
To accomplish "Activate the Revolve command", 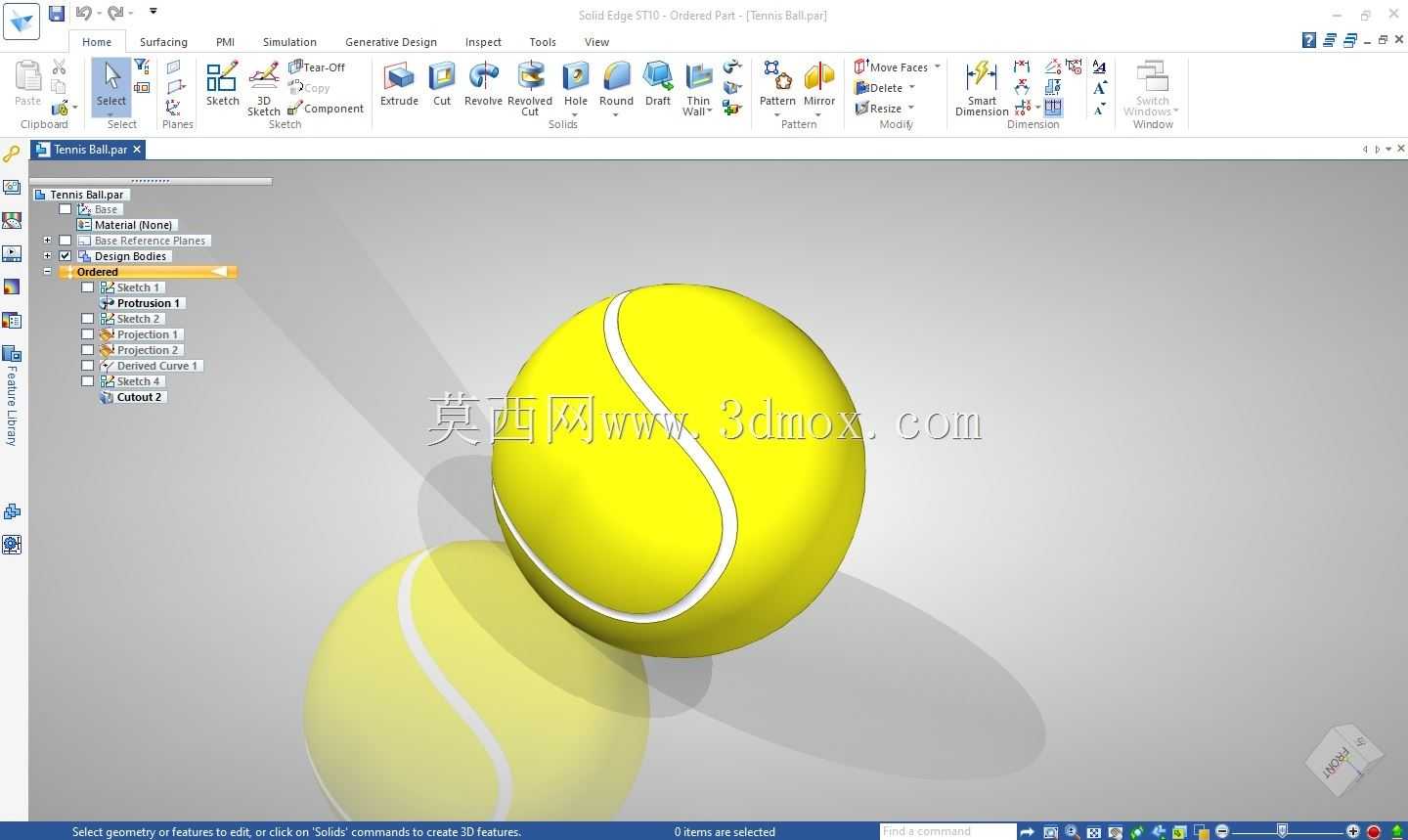I will [x=483, y=84].
